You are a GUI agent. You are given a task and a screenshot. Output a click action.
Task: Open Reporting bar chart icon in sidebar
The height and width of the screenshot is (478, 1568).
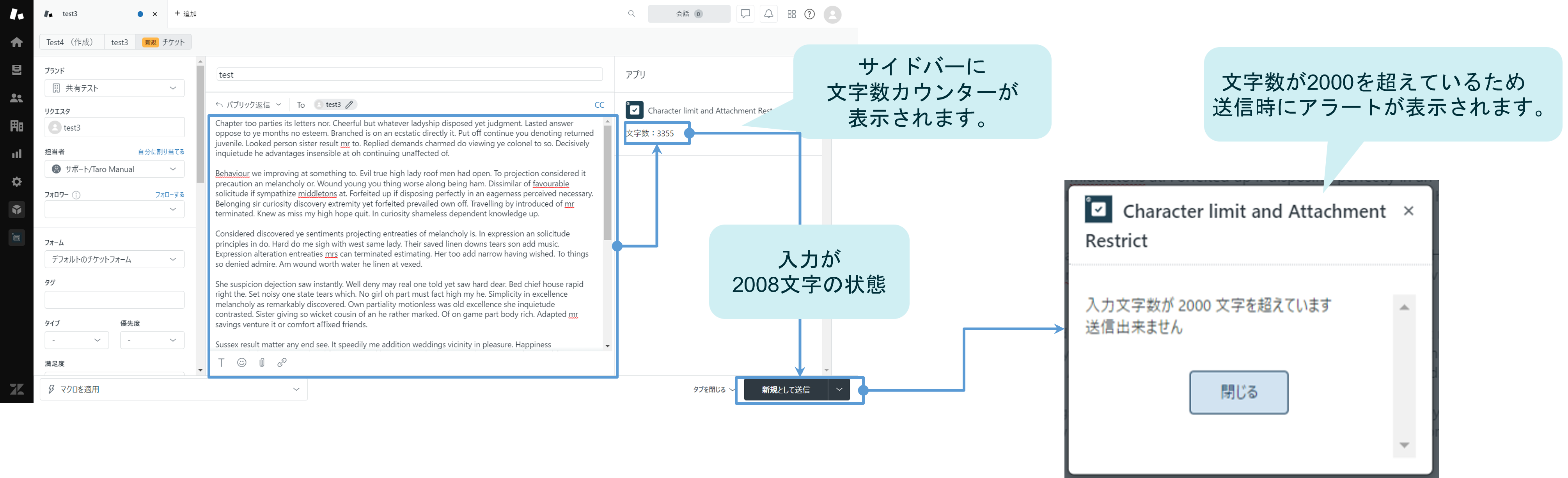16,154
